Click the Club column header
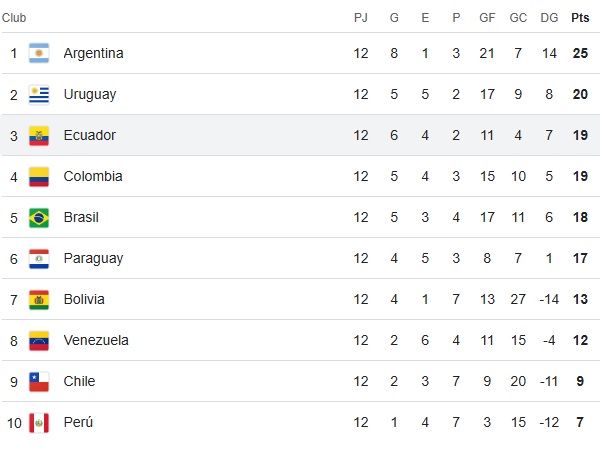The width and height of the screenshot is (600, 450). [x=15, y=17]
